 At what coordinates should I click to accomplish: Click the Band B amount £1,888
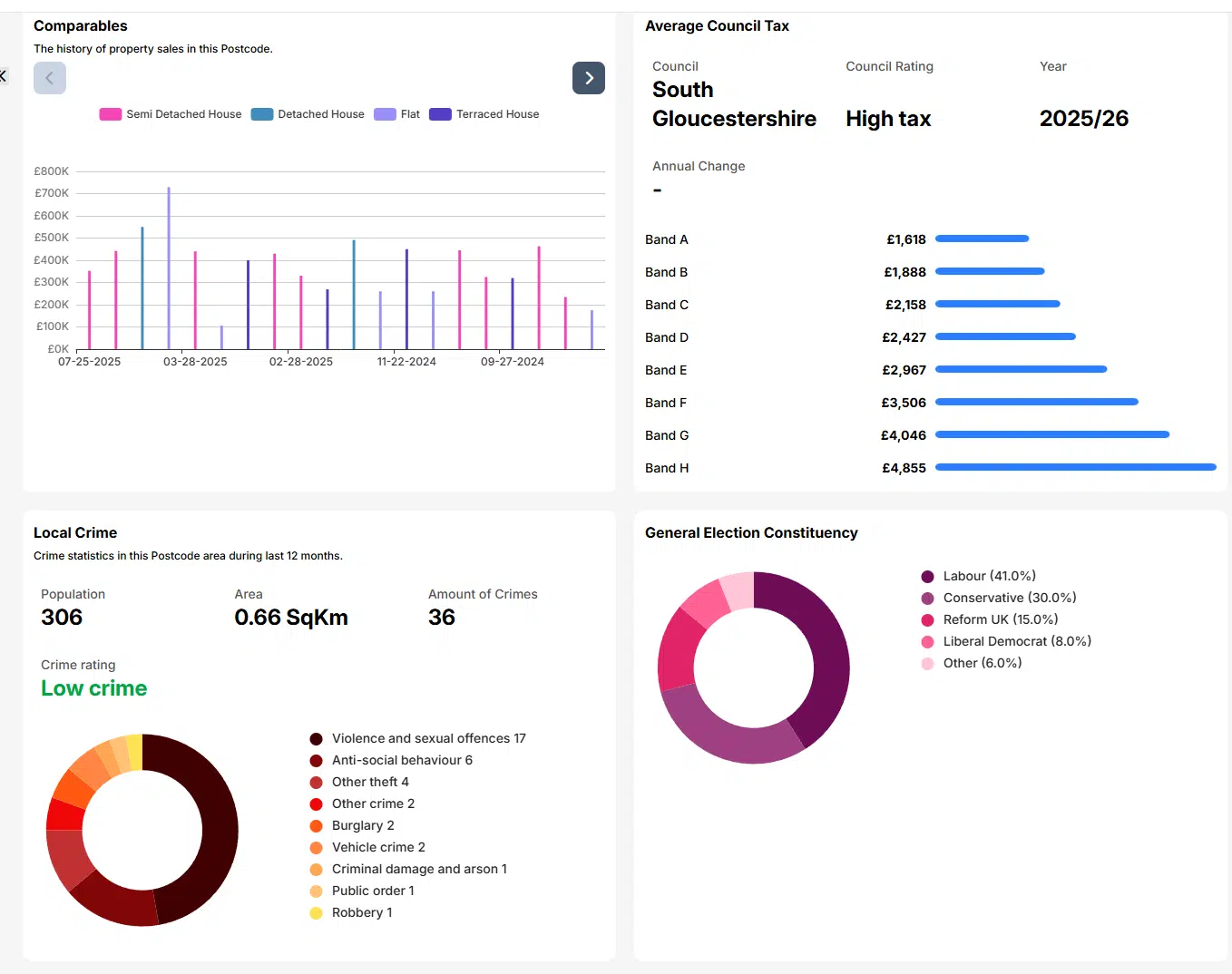coord(905,272)
